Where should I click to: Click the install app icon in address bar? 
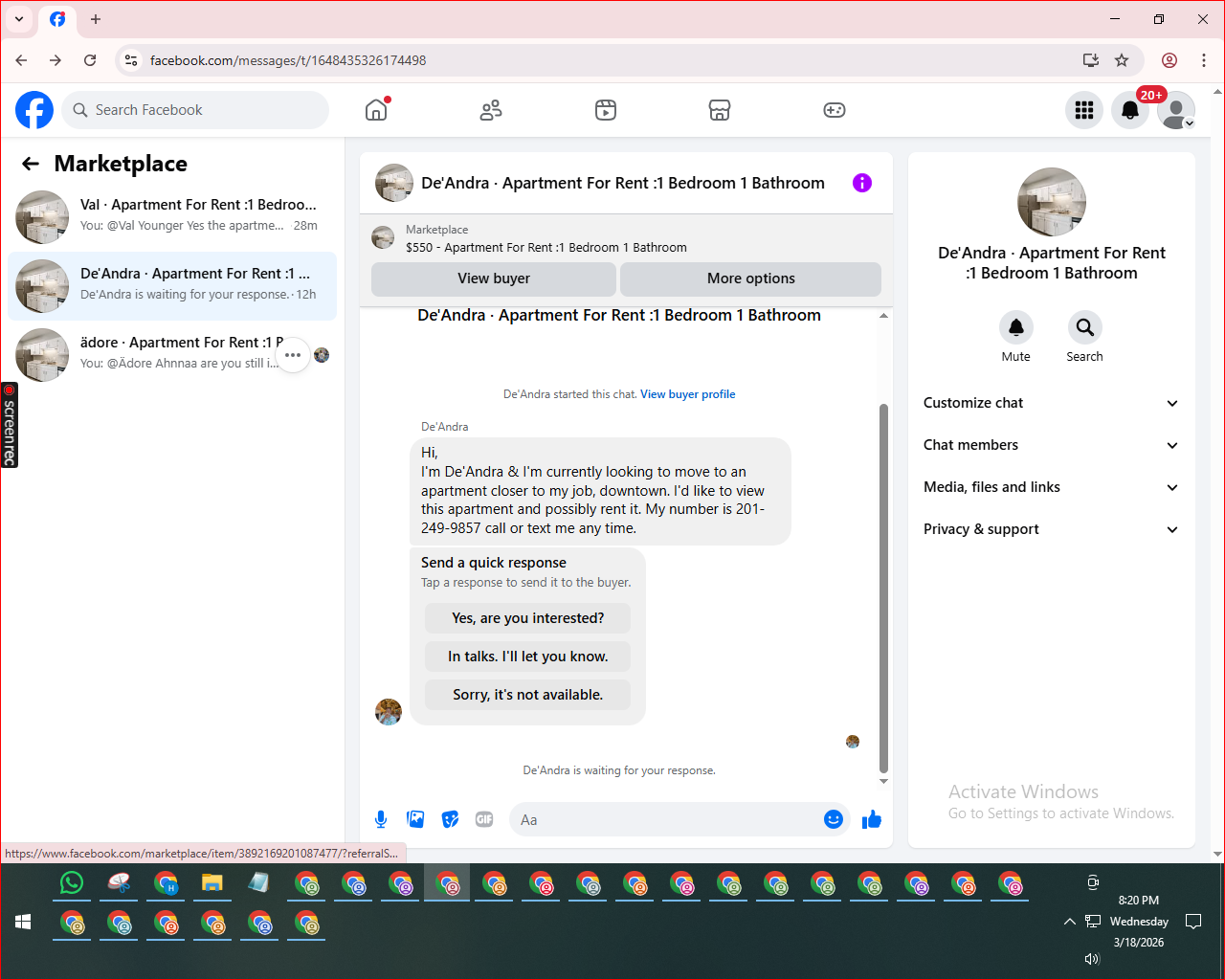pyautogui.click(x=1091, y=60)
